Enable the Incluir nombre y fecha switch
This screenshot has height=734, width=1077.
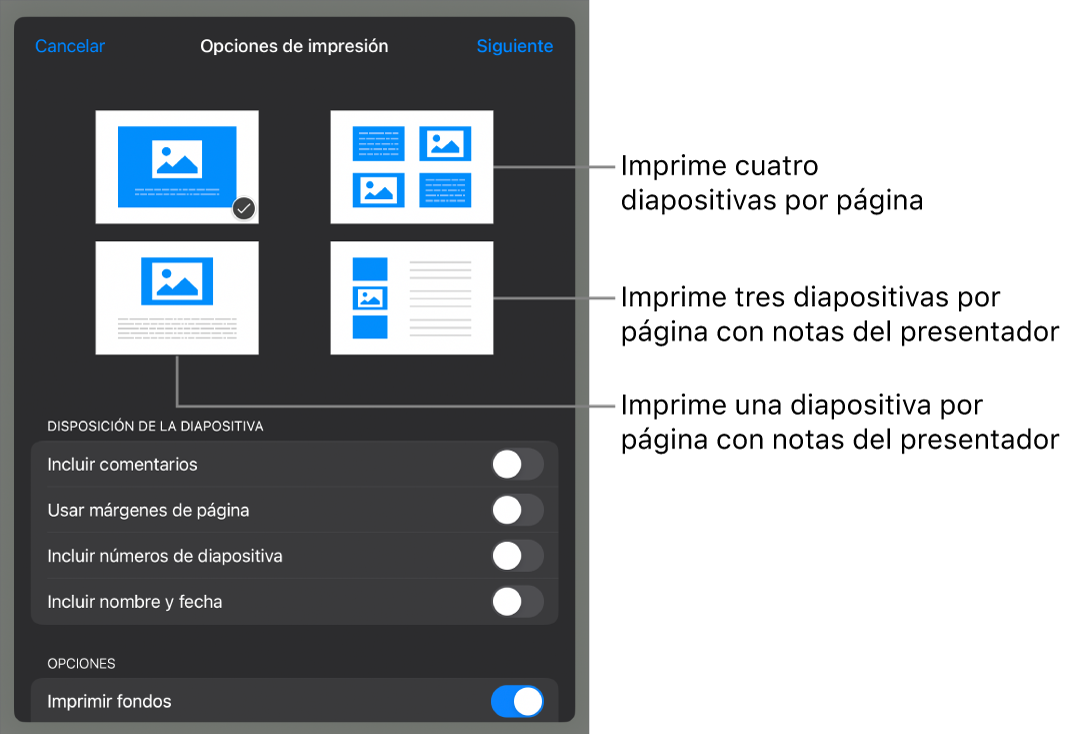click(x=517, y=602)
